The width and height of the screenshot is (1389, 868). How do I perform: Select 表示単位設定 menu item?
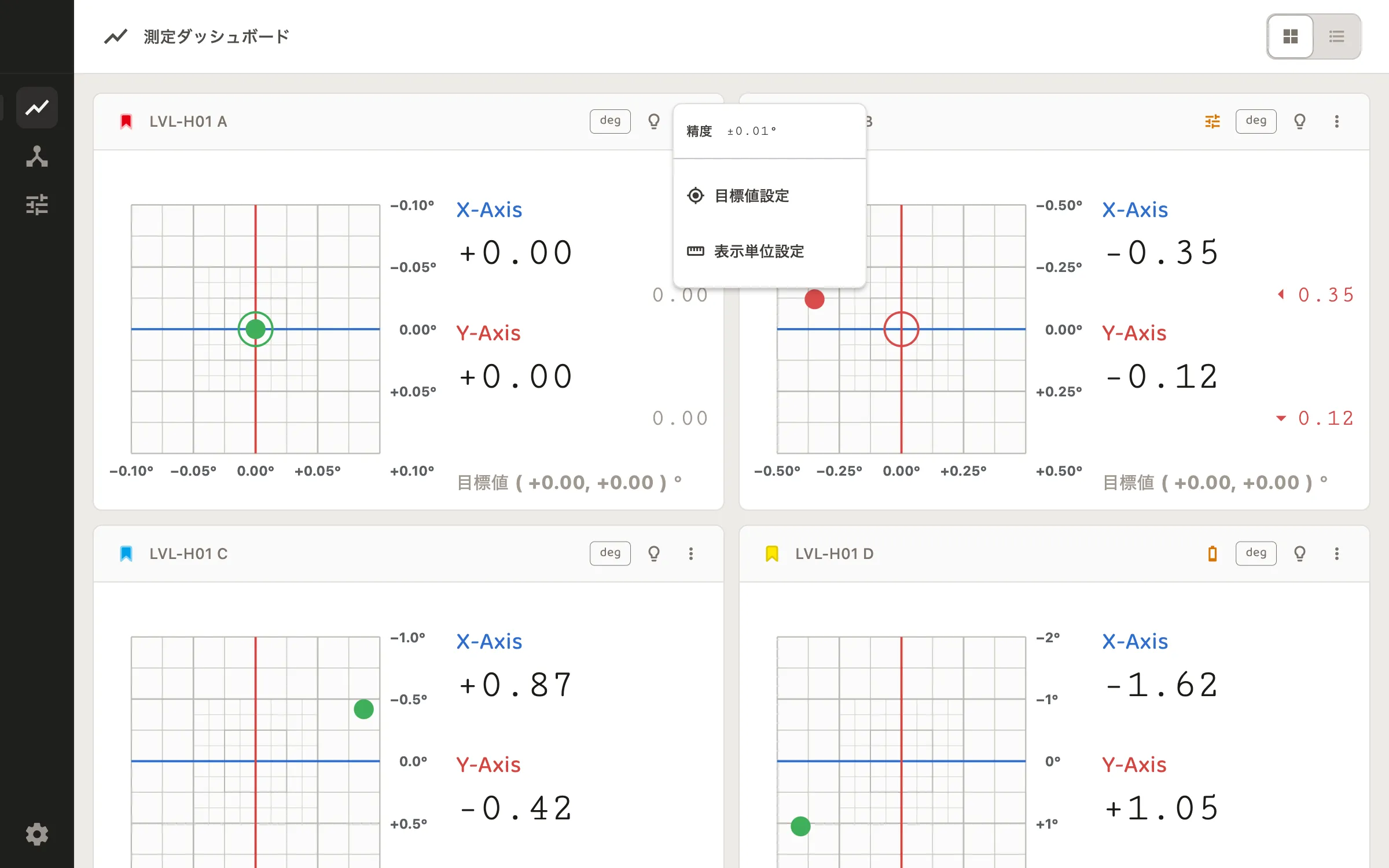770,251
